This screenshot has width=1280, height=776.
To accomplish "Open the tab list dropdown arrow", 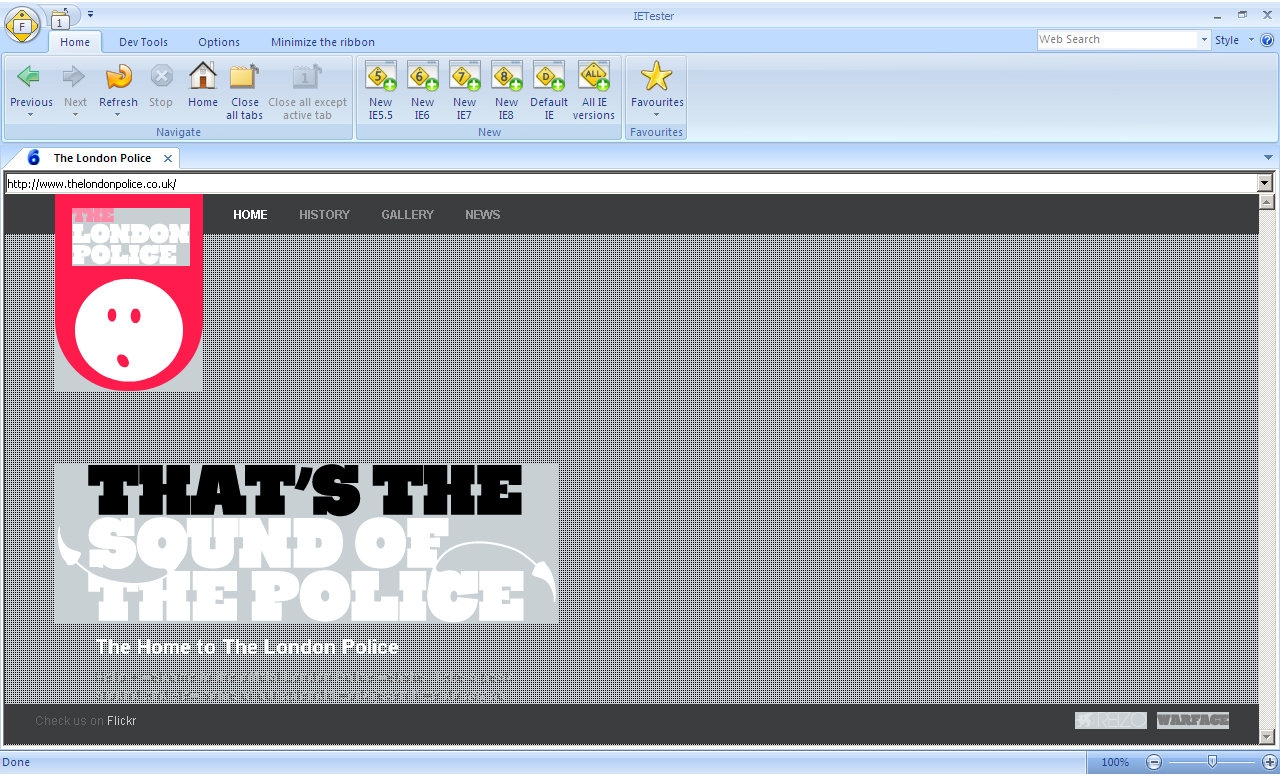I will click(1269, 157).
